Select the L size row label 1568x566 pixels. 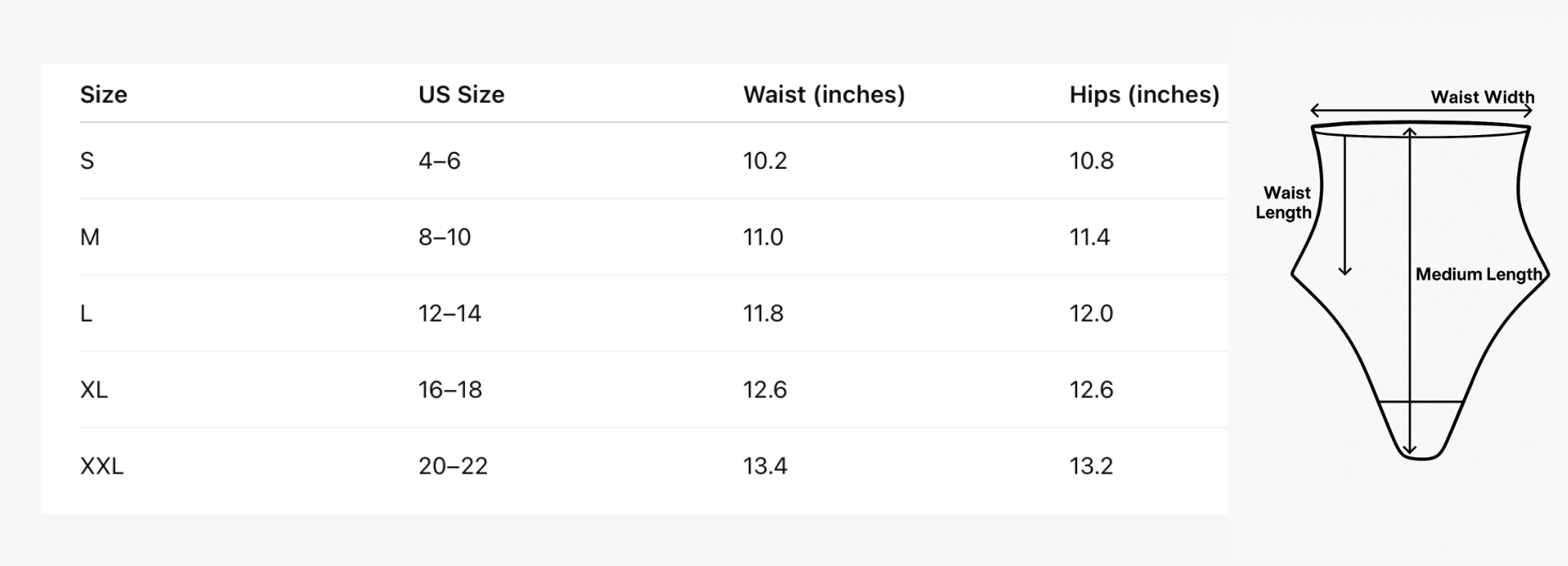[x=86, y=314]
